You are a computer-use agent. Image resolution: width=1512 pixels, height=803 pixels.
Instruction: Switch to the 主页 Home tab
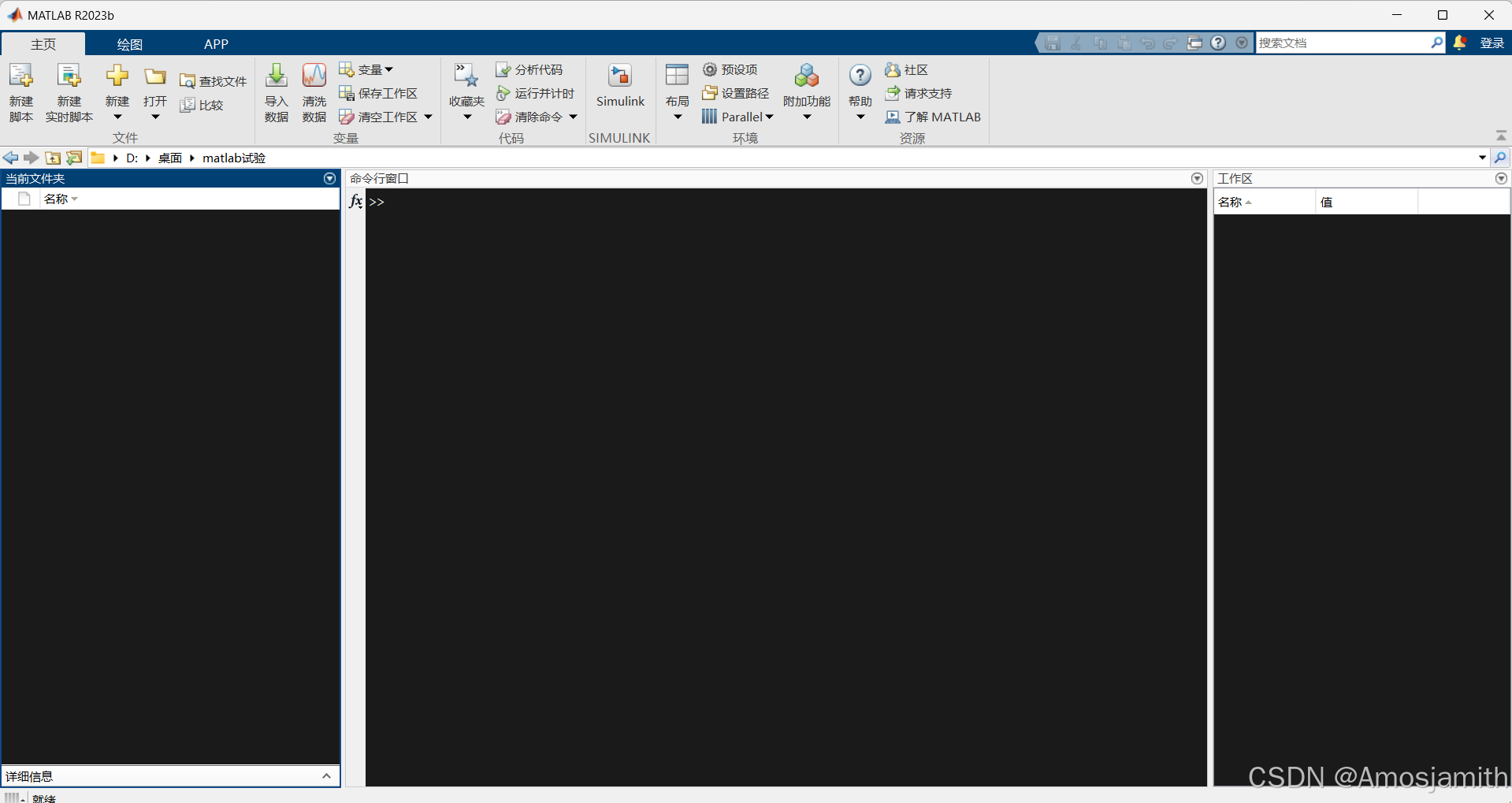pyautogui.click(x=43, y=44)
